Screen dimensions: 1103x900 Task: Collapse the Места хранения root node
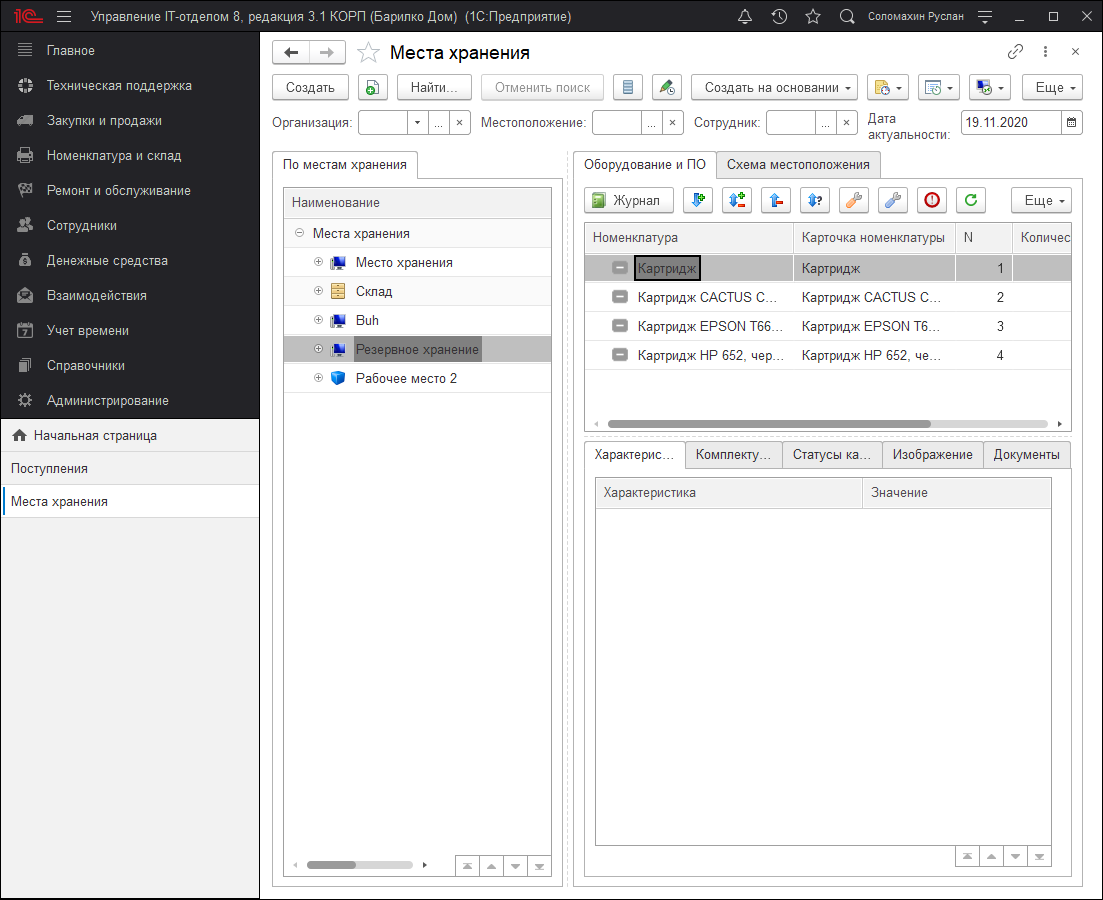299,233
